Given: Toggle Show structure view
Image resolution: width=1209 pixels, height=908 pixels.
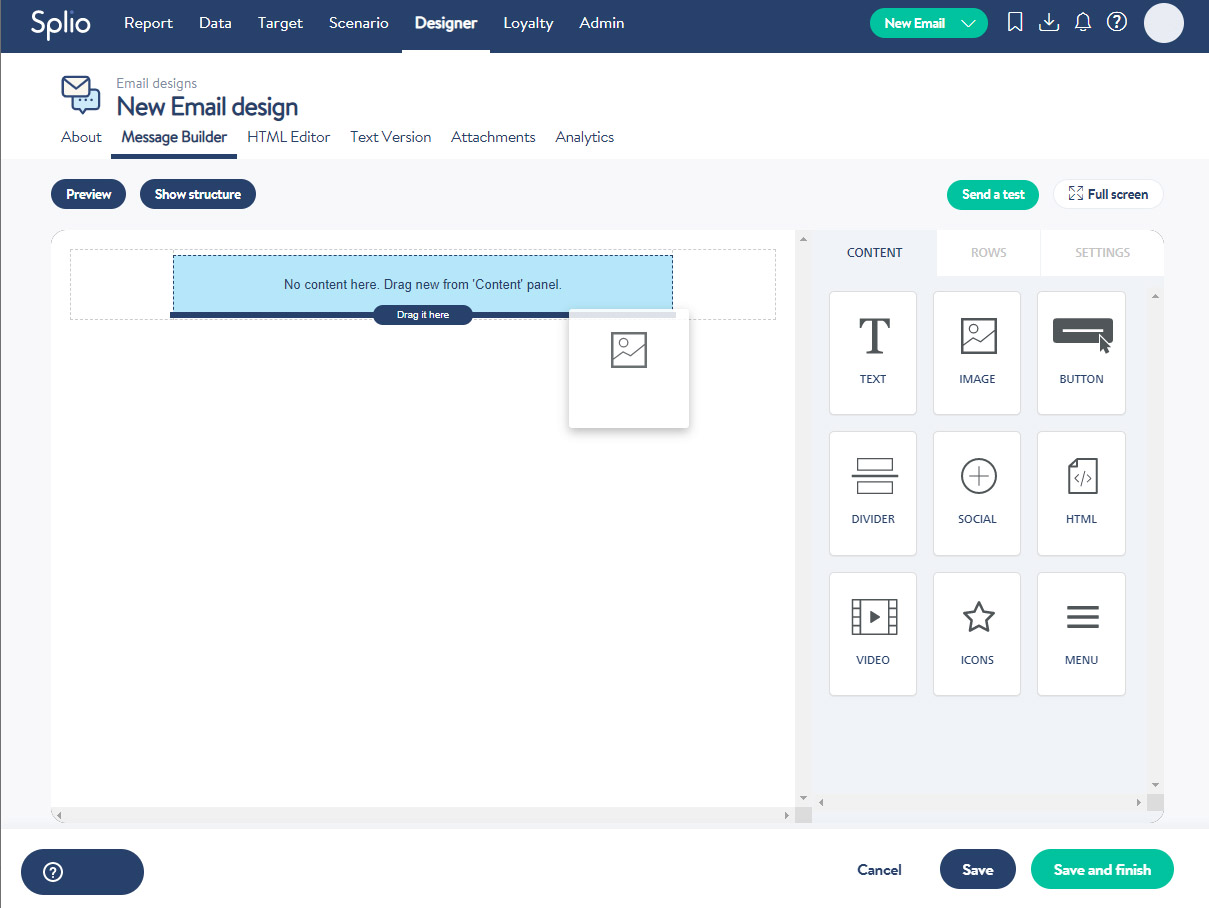Looking at the screenshot, I should point(197,193).
